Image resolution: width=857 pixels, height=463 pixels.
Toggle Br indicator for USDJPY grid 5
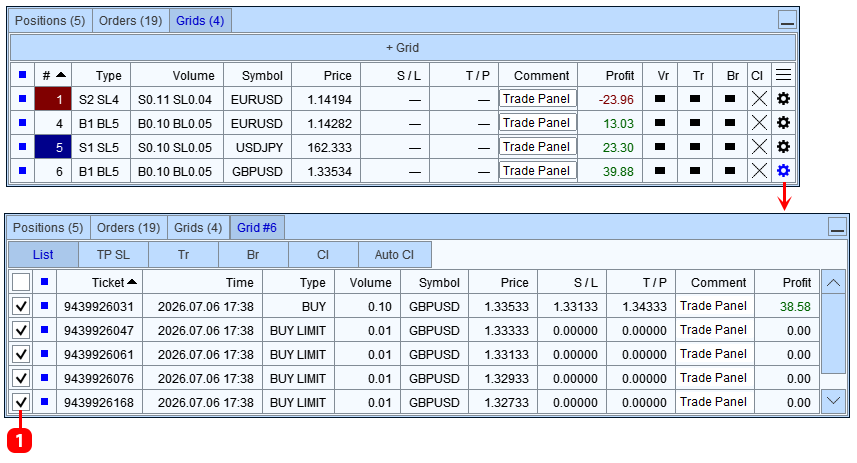point(730,147)
